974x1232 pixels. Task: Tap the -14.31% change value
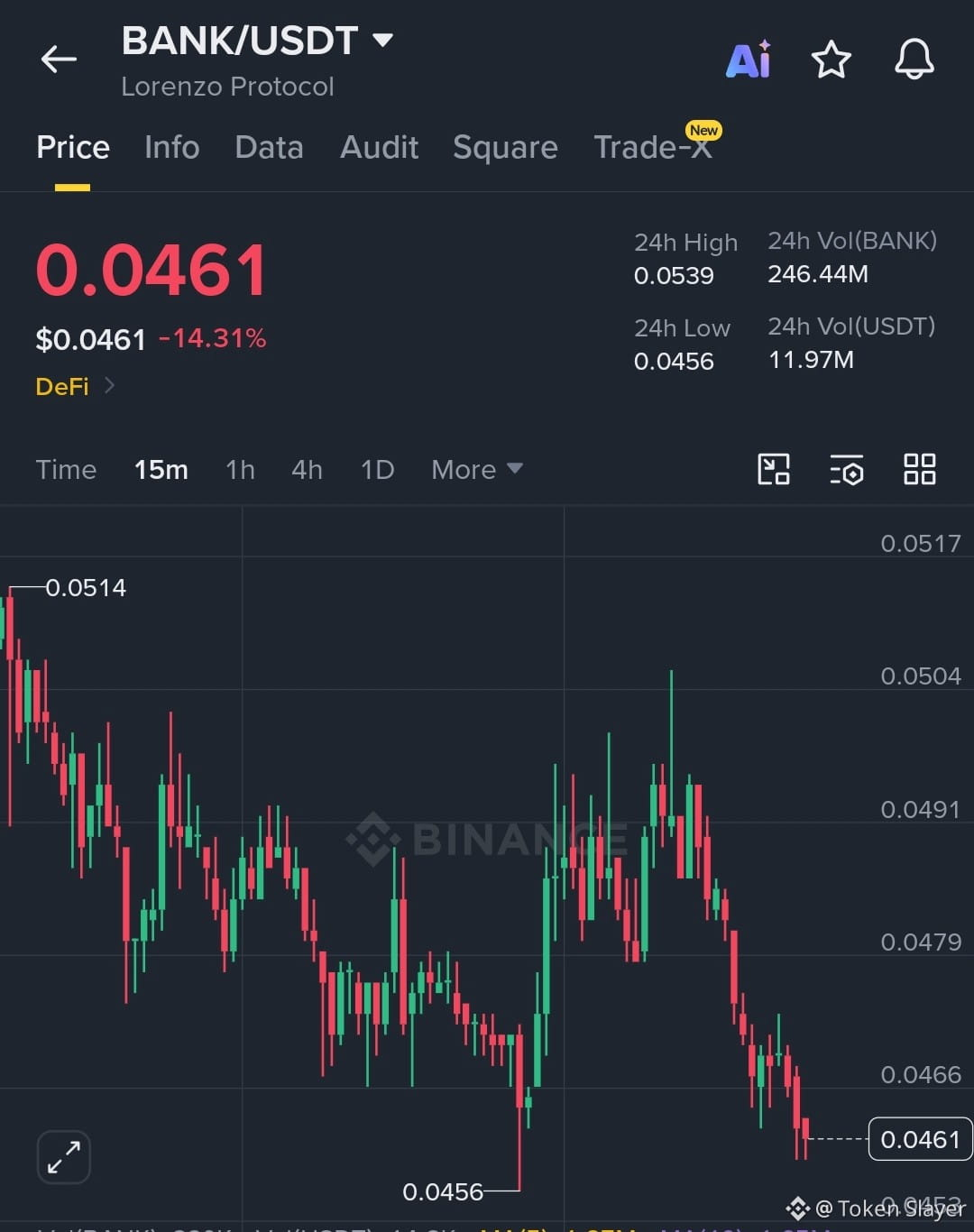click(213, 338)
